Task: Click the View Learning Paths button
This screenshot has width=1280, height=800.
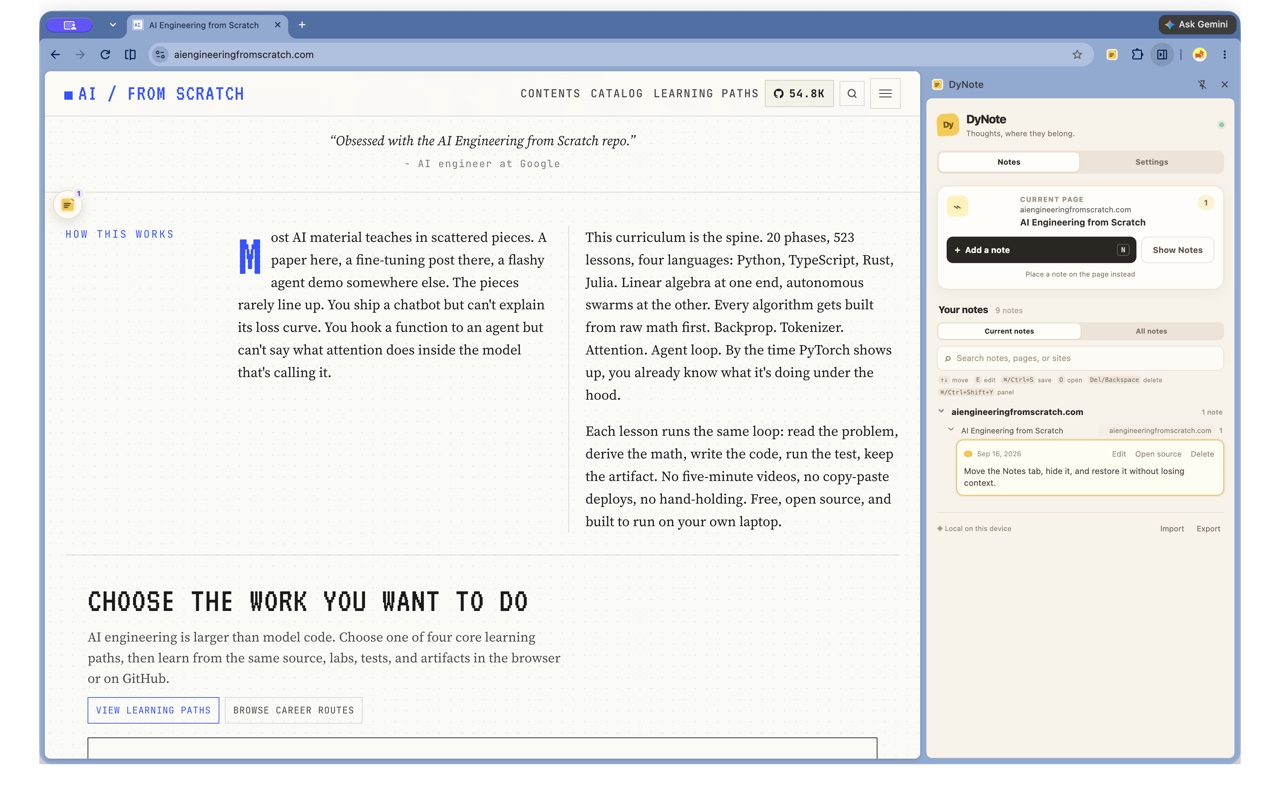Action: (x=153, y=711)
